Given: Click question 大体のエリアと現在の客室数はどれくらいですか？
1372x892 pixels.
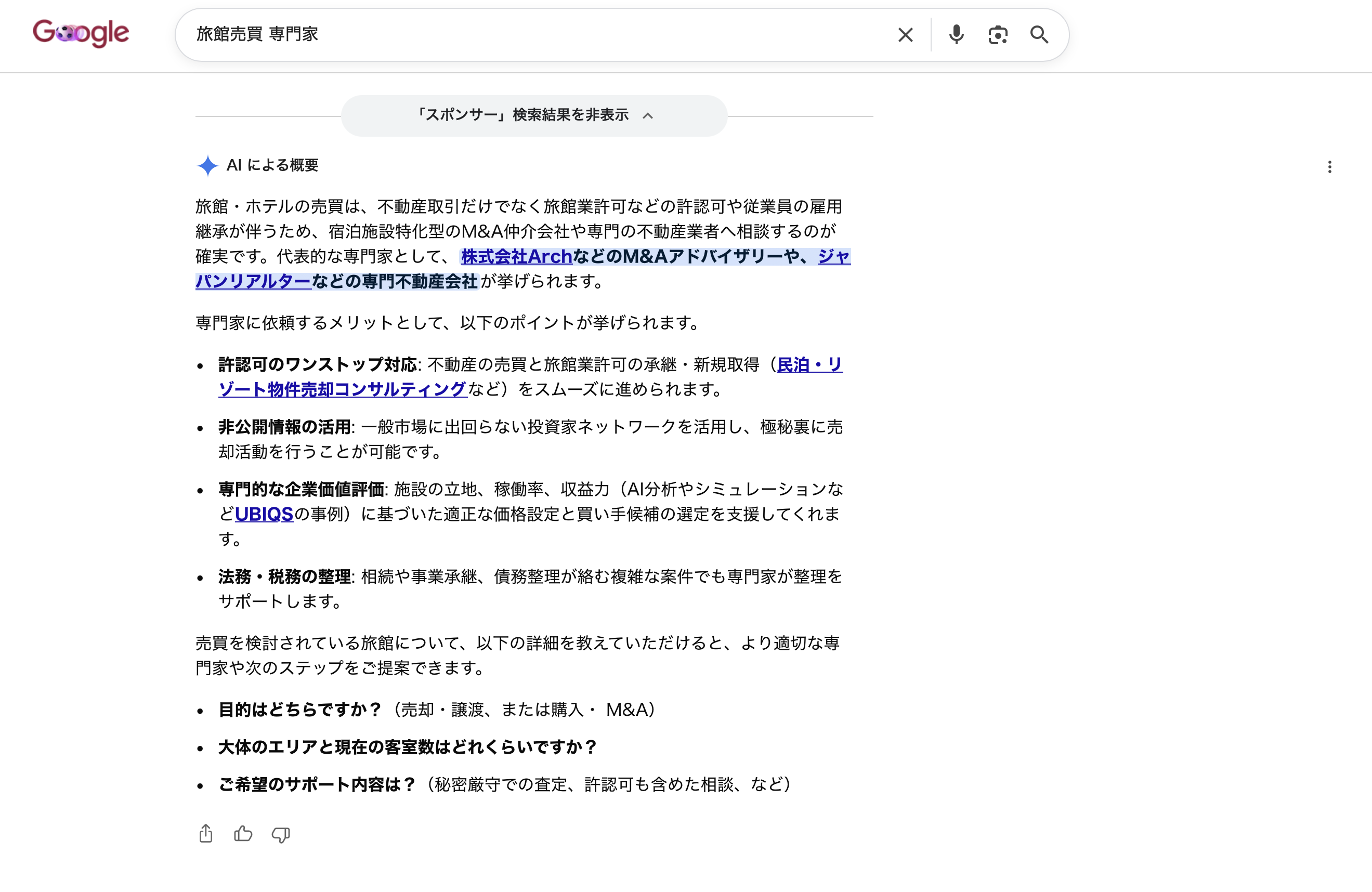Looking at the screenshot, I should [x=408, y=747].
